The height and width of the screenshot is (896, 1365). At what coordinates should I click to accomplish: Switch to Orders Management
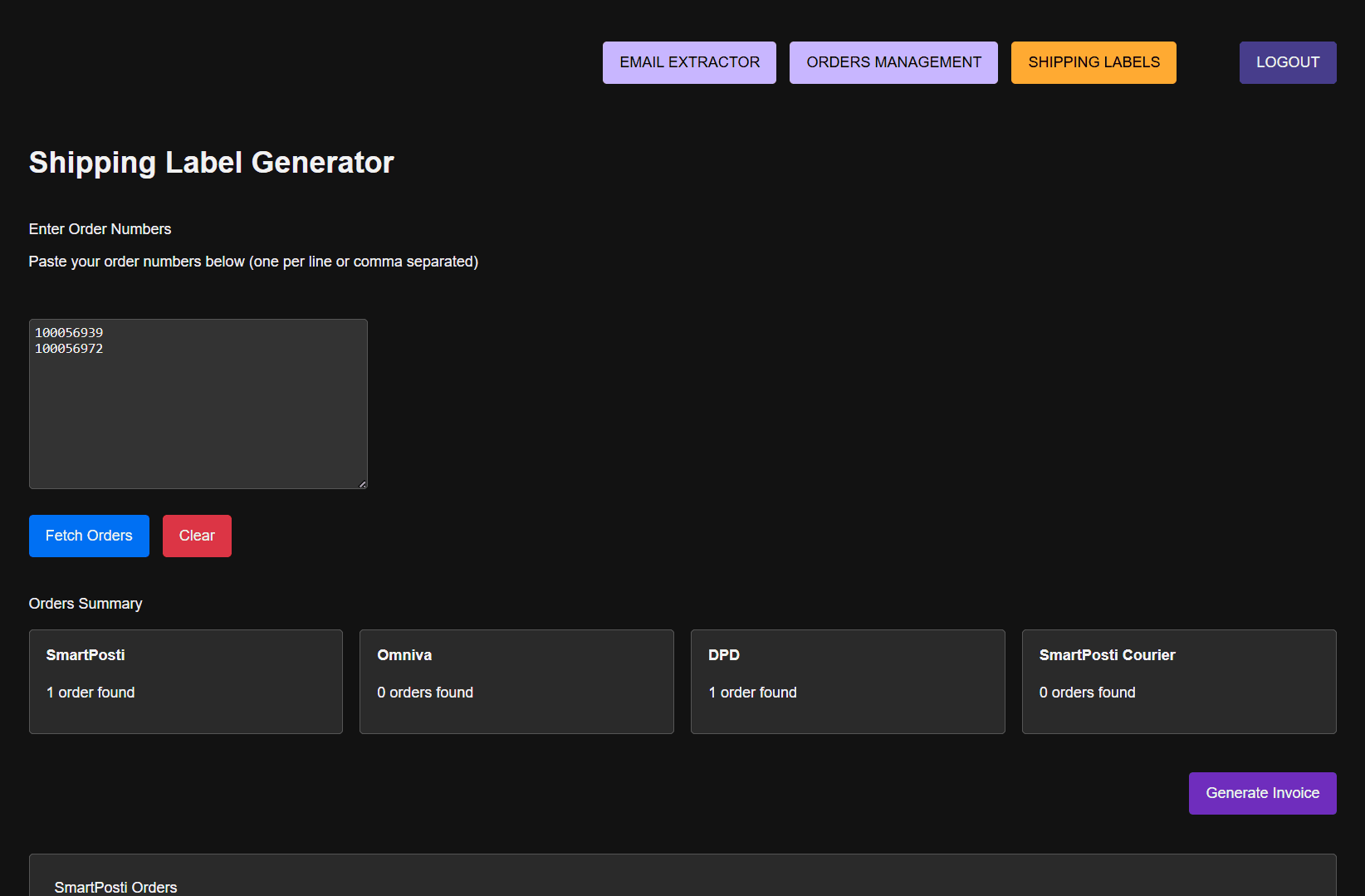tap(893, 61)
